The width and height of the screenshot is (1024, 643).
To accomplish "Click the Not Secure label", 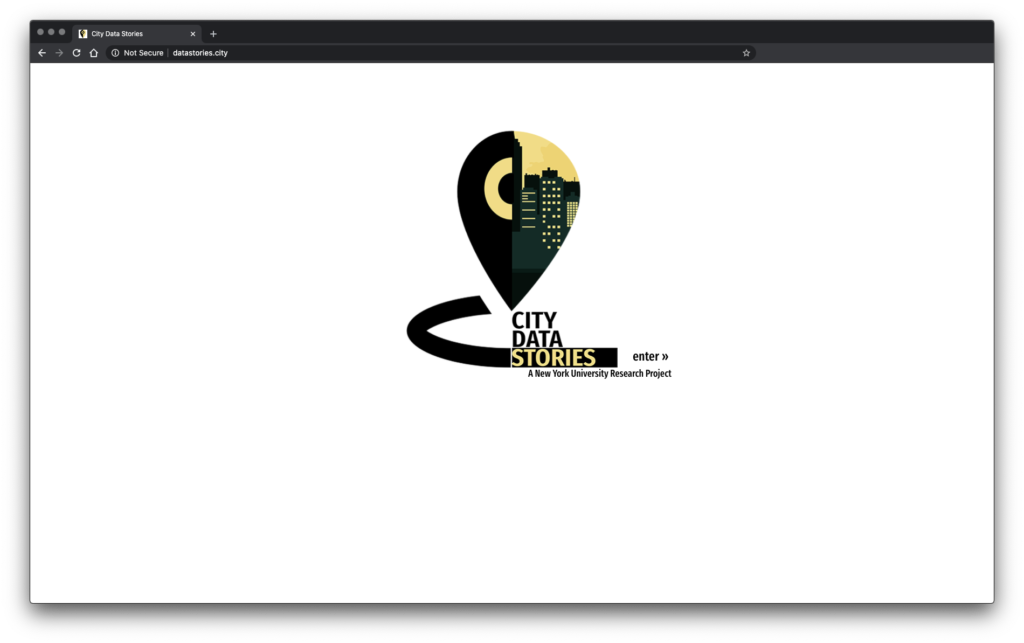I will coord(143,53).
